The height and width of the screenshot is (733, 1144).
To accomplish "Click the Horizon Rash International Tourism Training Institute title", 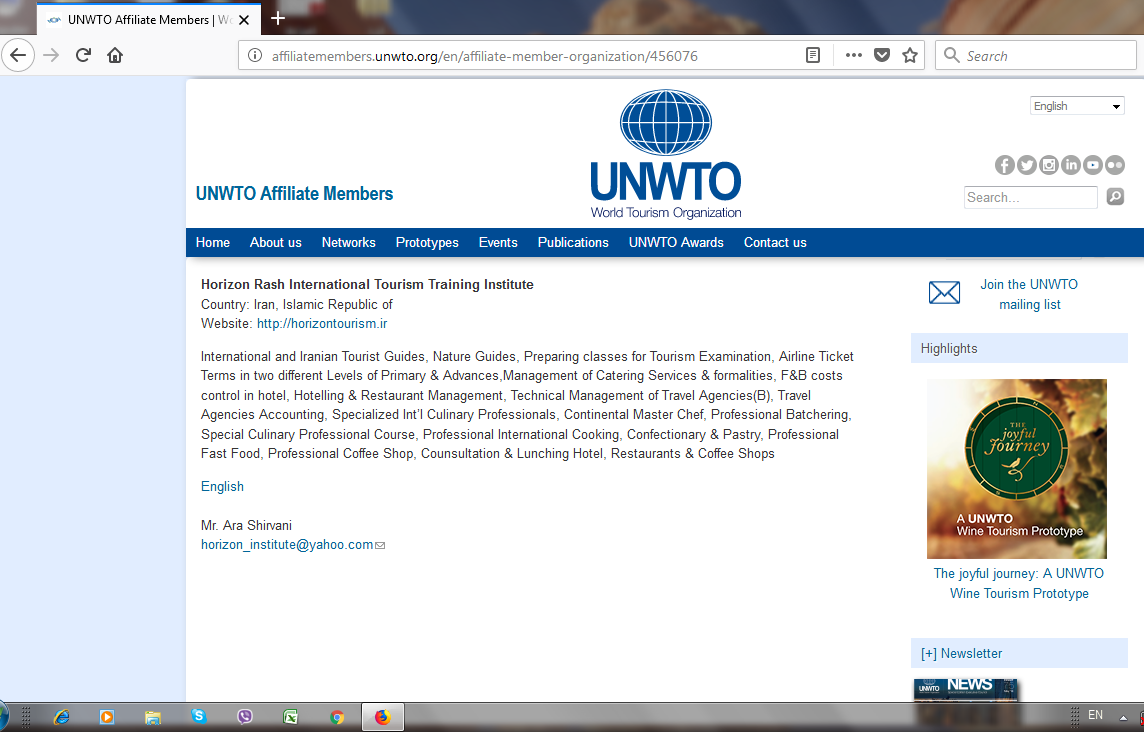I will pyautogui.click(x=367, y=284).
